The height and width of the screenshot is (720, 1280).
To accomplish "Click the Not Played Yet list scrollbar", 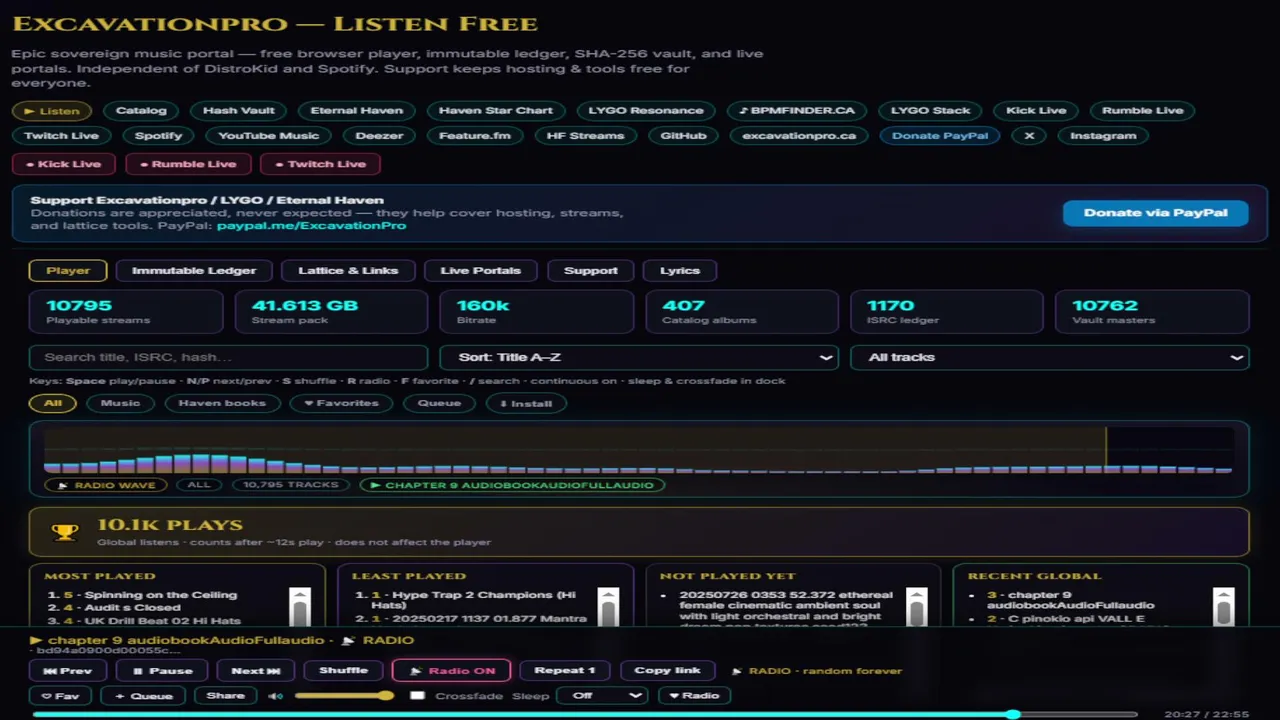I will point(916,606).
